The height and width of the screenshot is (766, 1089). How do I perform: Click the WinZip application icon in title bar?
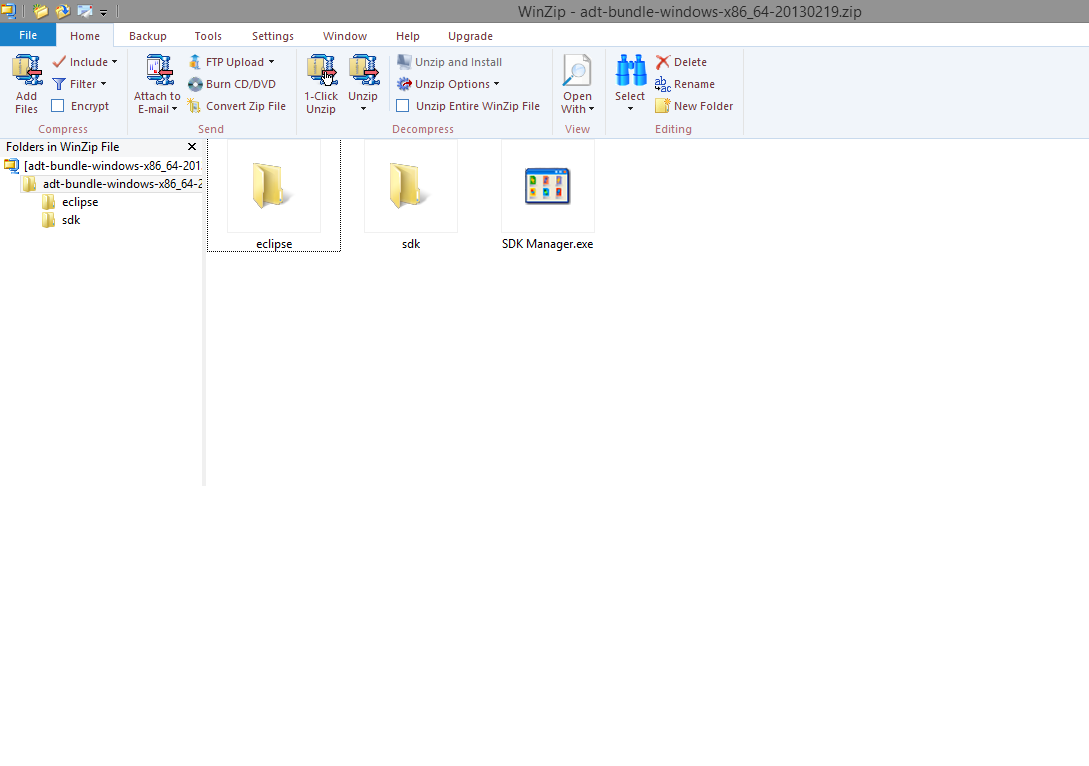click(8, 11)
